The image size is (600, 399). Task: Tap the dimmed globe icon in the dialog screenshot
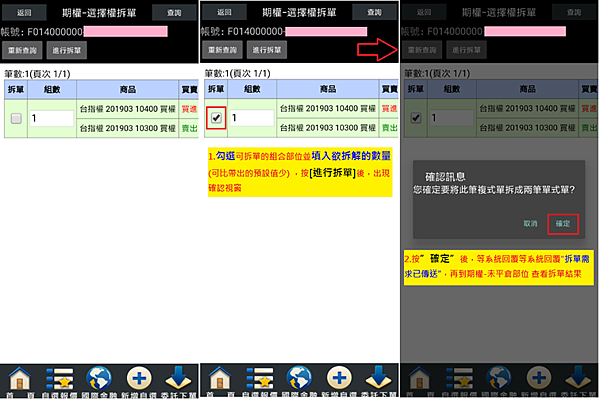coord(499,379)
